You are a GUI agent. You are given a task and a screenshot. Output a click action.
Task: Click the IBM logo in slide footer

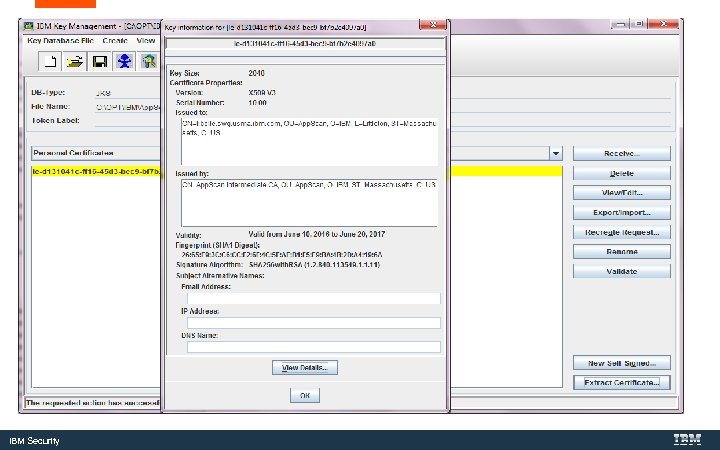click(687, 440)
